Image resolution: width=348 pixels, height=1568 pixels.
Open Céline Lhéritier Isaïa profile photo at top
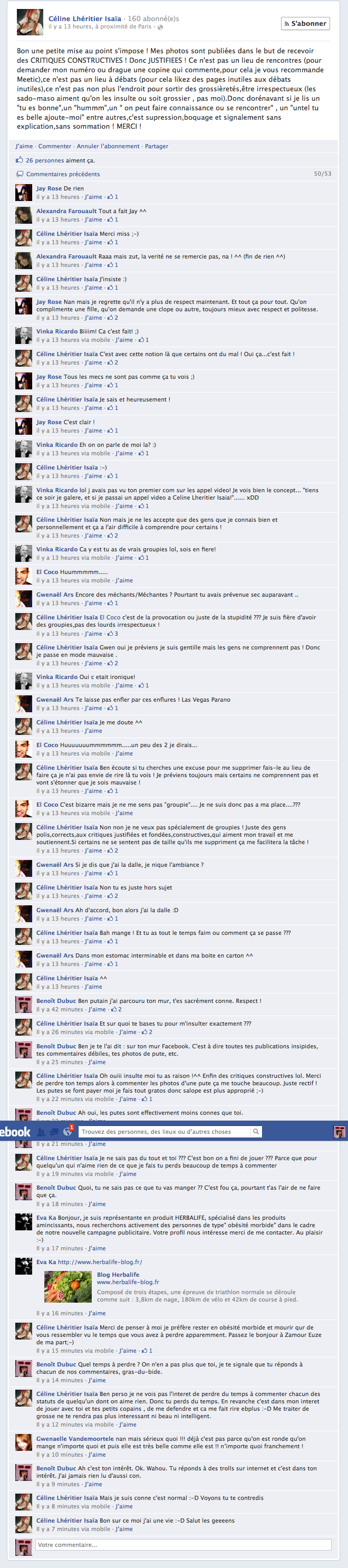pos(30,23)
